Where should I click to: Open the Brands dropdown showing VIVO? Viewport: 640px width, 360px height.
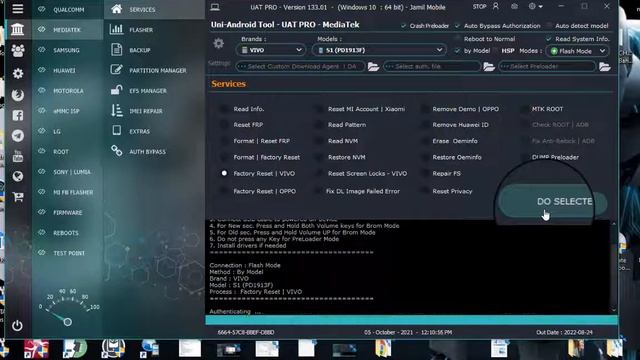271,50
